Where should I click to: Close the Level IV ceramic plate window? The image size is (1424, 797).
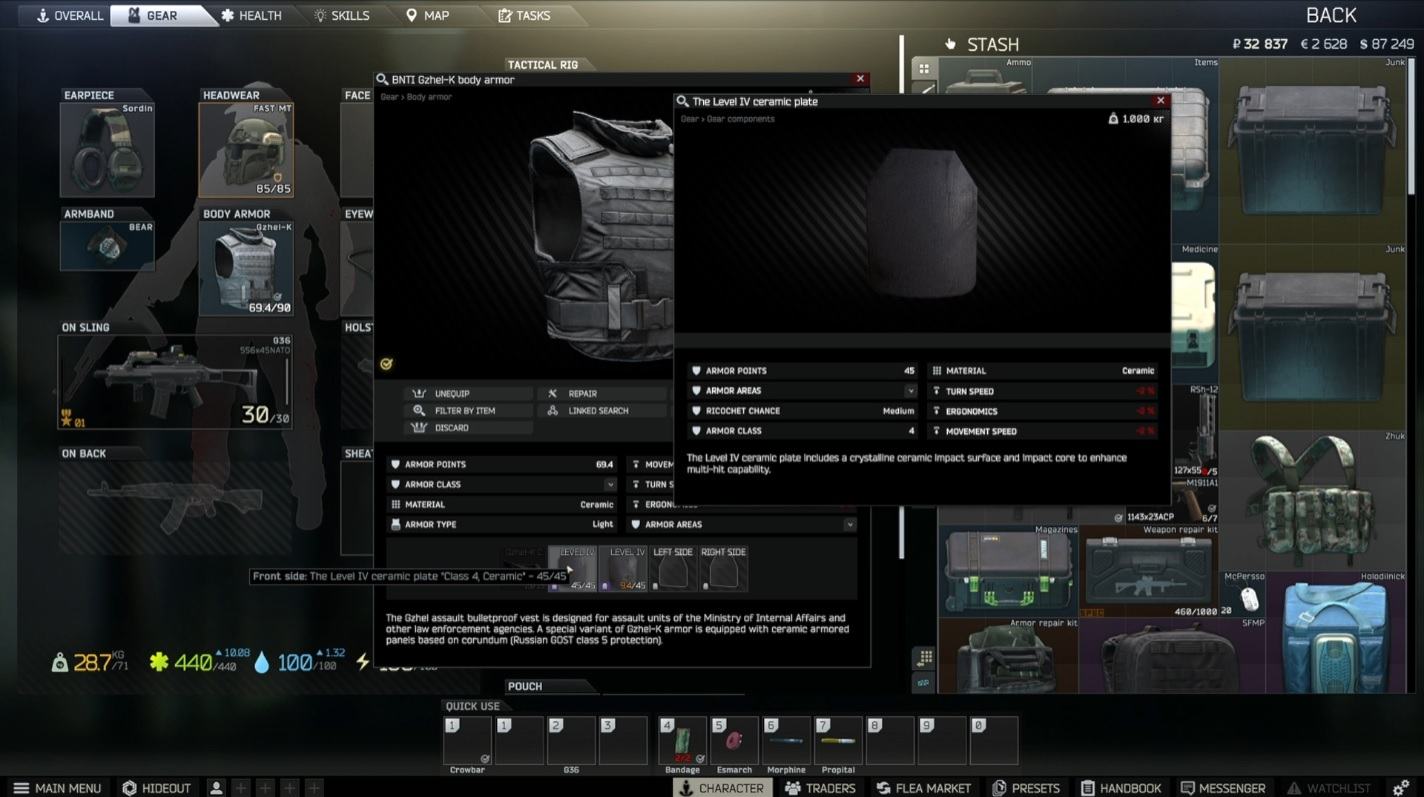tap(1161, 101)
